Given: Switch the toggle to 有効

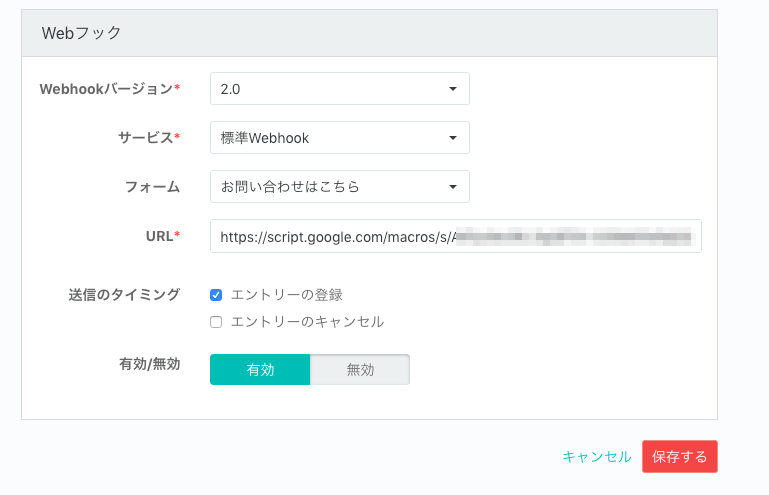Looking at the screenshot, I should click(x=260, y=369).
